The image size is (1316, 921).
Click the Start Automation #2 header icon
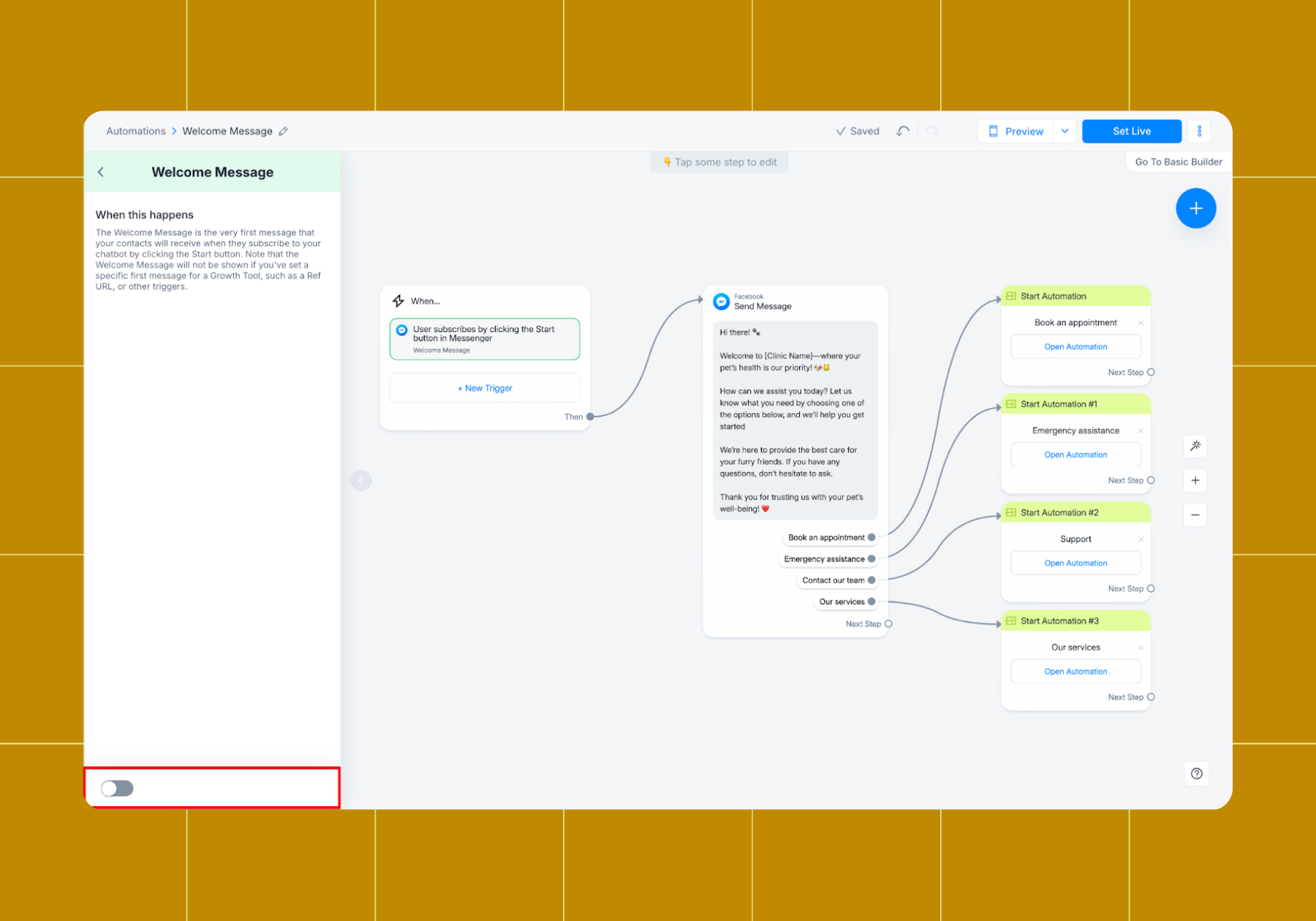pos(1011,512)
